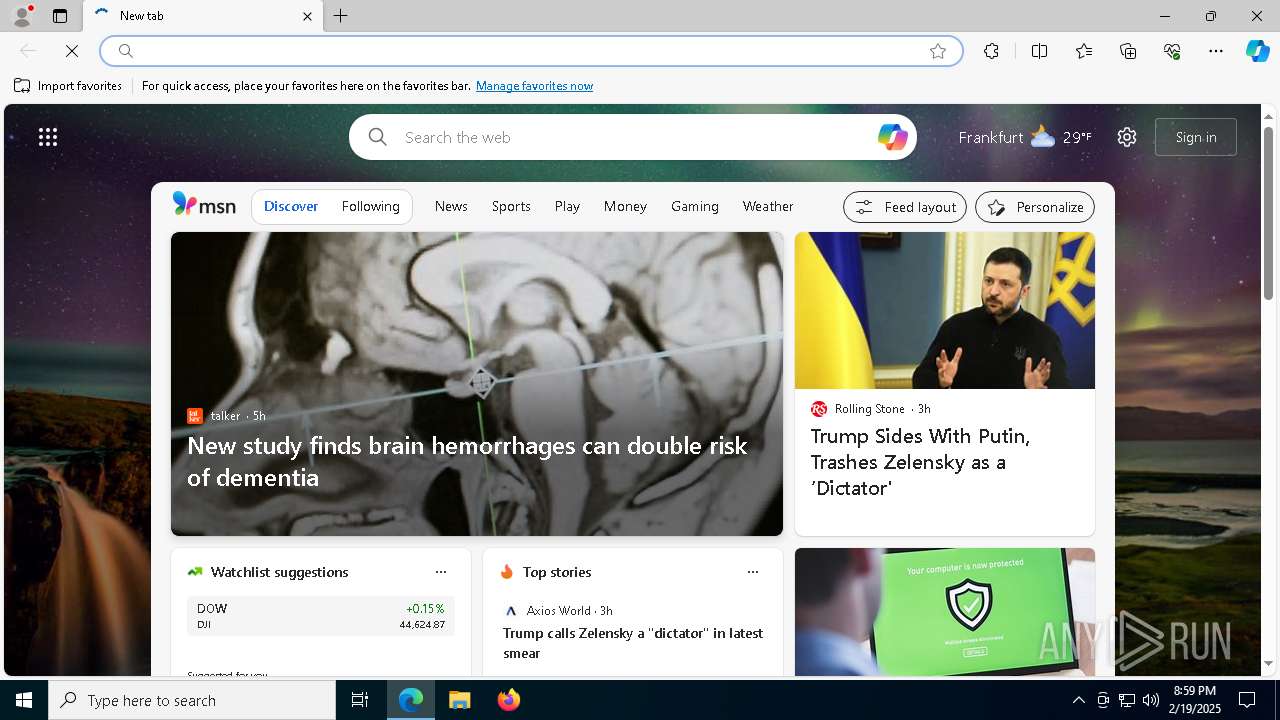The height and width of the screenshot is (720, 1280).
Task: Open the Manage favorites now link
Action: 534,86
